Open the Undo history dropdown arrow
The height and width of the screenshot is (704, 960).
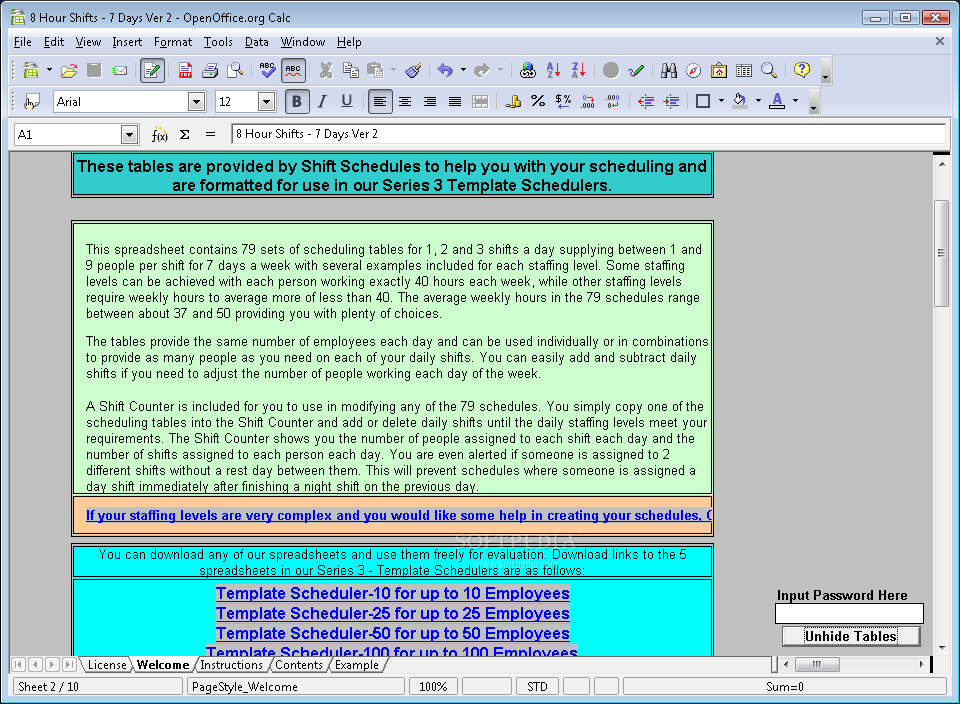[463, 70]
